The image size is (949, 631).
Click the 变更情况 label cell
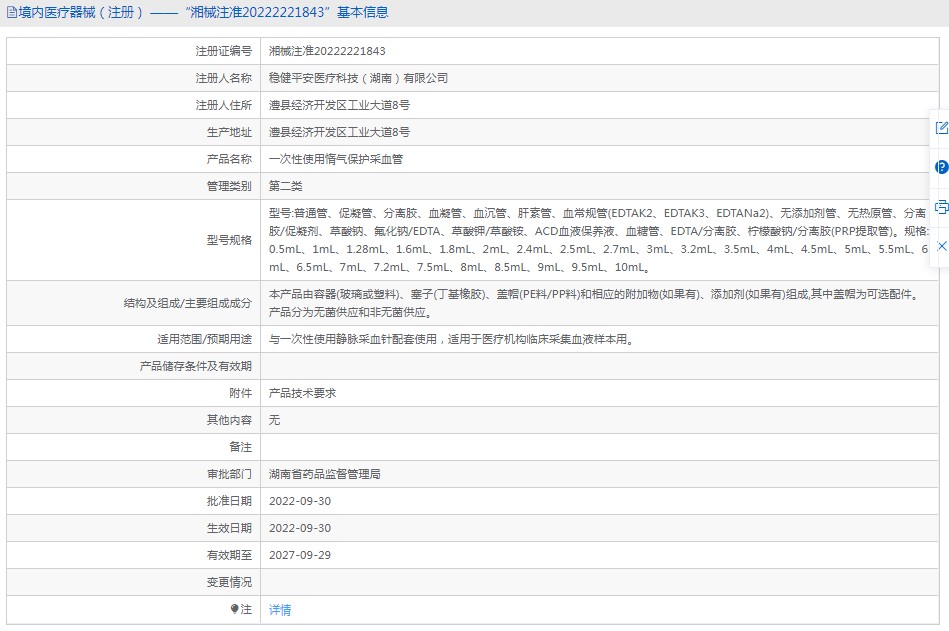pos(134,582)
